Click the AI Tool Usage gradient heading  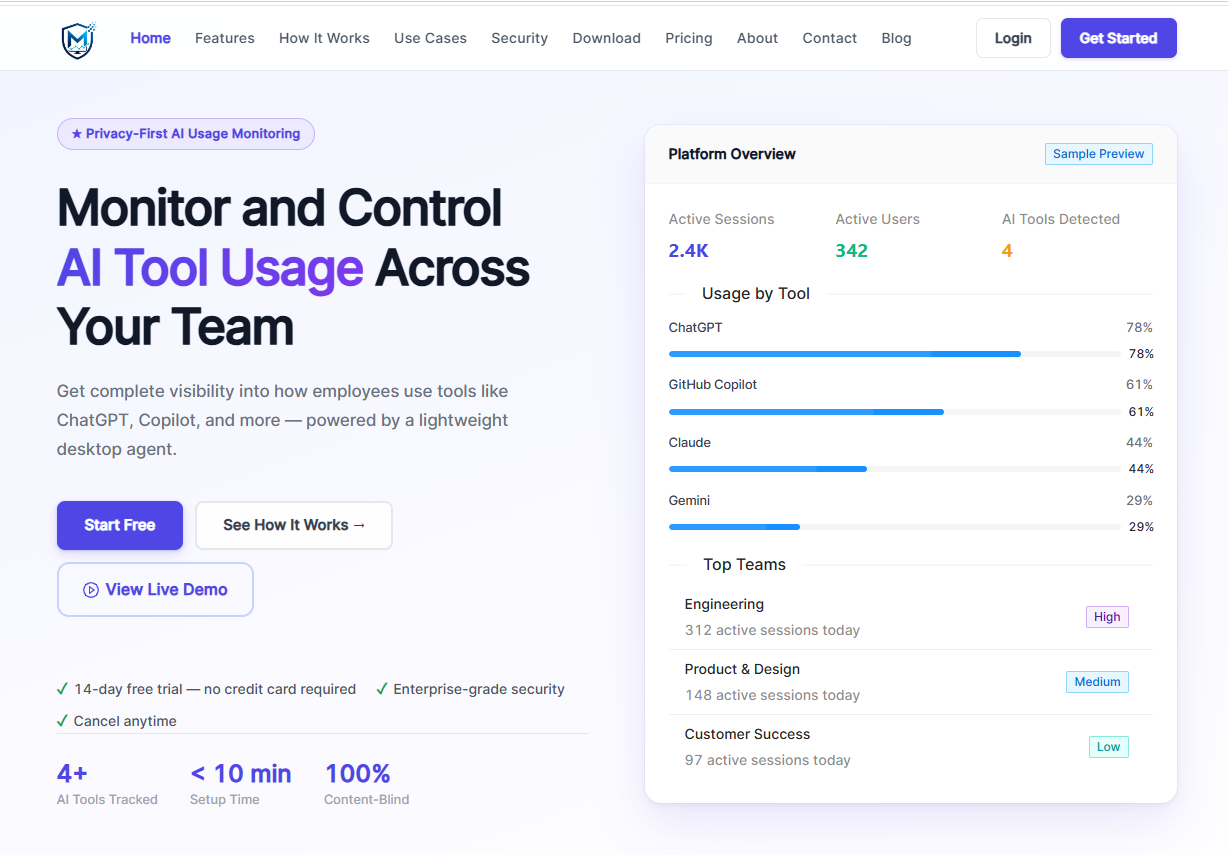coord(210,268)
